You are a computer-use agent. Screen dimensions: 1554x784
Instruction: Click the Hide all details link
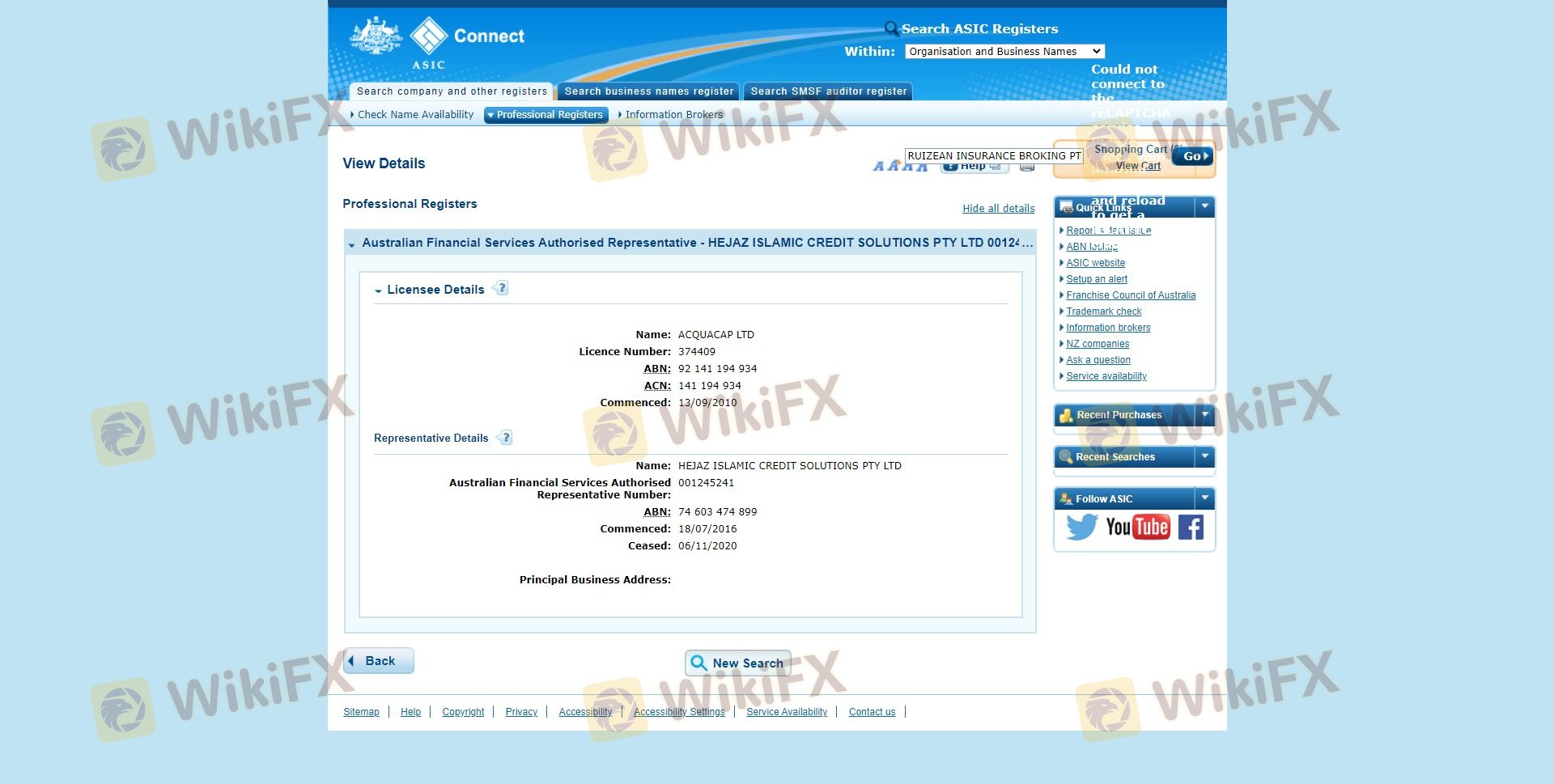point(998,209)
